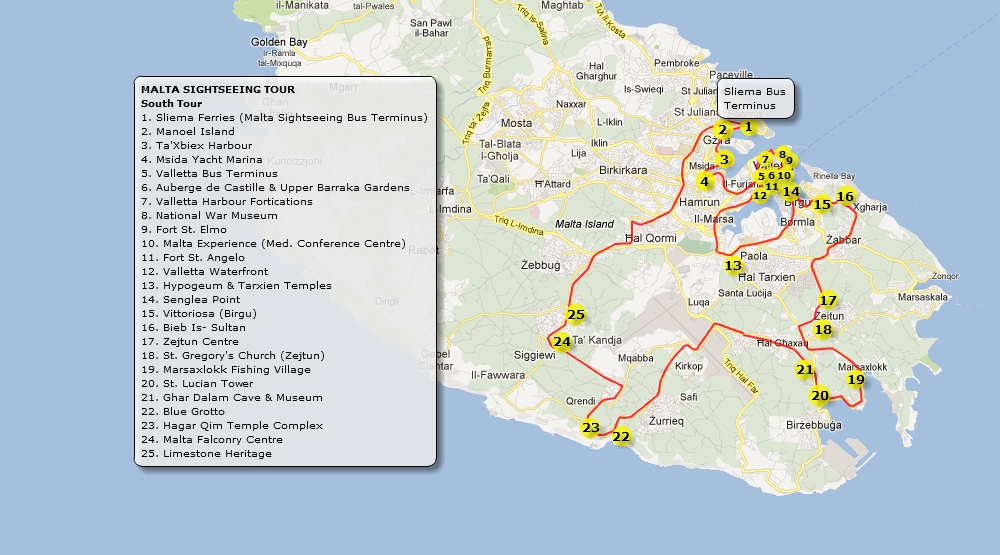Click marker 7 in Valletta

click(765, 159)
